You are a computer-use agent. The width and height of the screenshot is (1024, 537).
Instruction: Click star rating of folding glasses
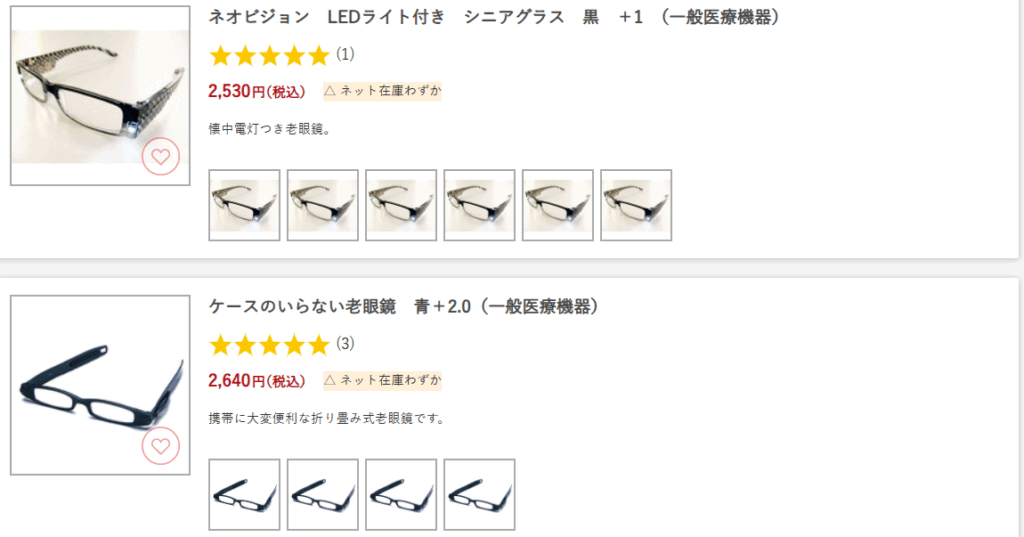[269, 345]
